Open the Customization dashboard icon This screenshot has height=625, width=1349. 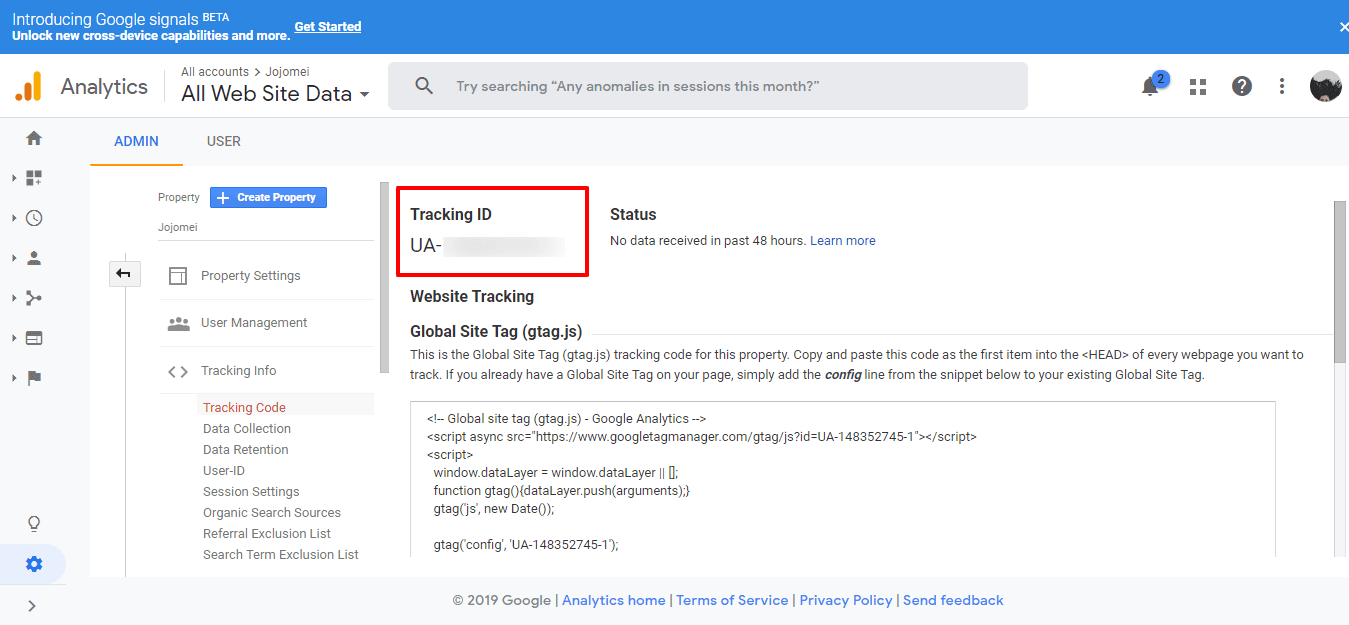34,178
